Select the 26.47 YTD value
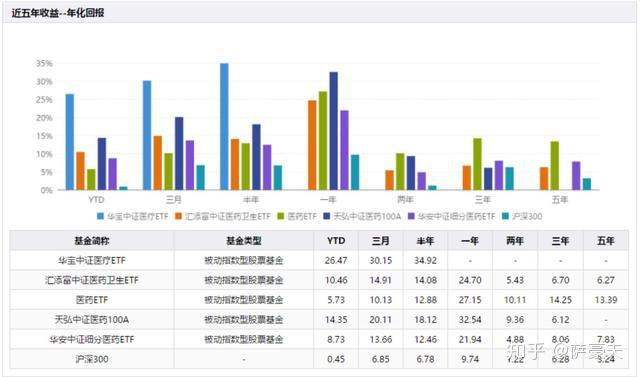 (336, 260)
